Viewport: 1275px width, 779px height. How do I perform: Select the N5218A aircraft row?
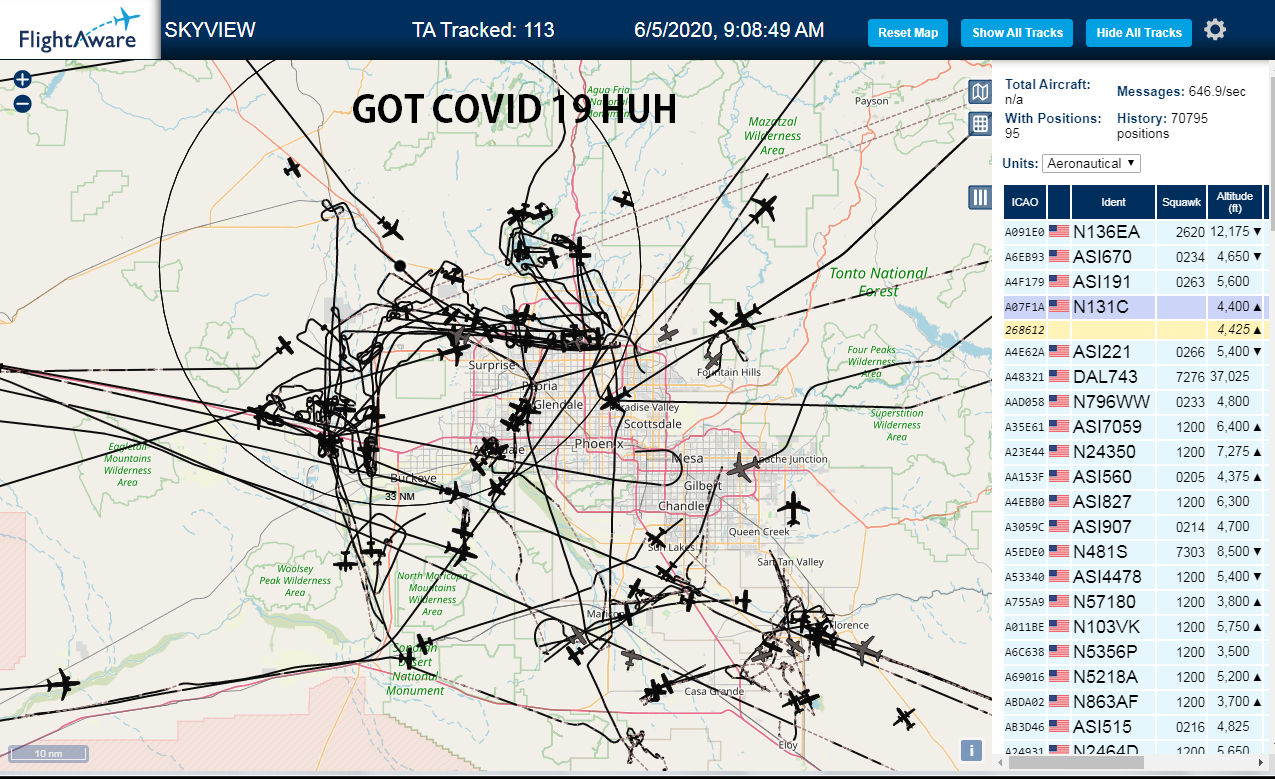pyautogui.click(x=1135, y=677)
